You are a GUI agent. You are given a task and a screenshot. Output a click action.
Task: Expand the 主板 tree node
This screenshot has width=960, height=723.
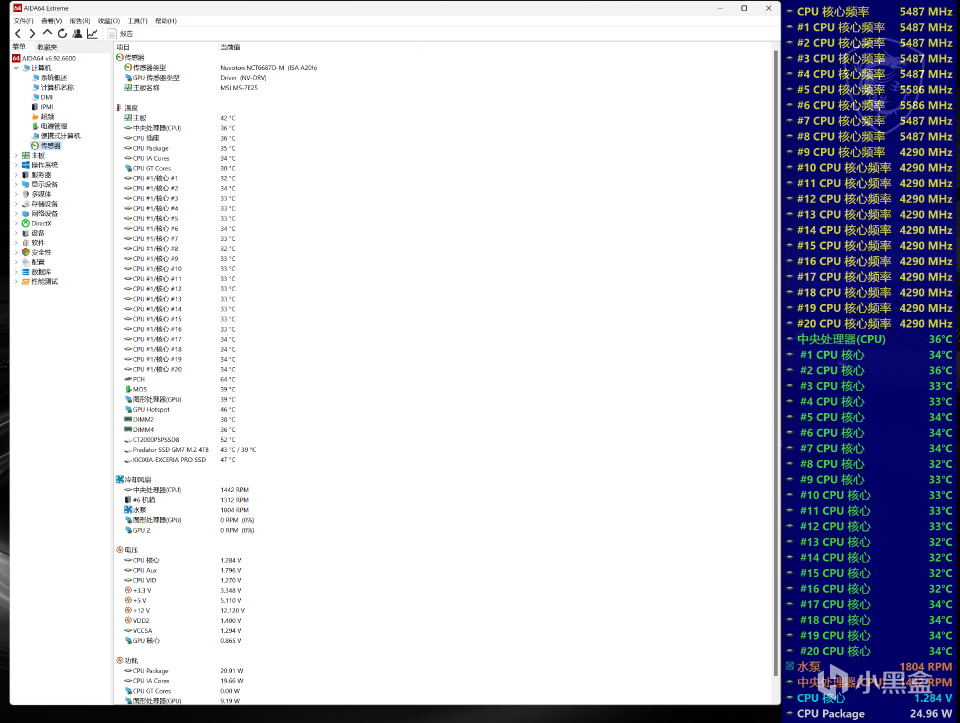click(16, 156)
